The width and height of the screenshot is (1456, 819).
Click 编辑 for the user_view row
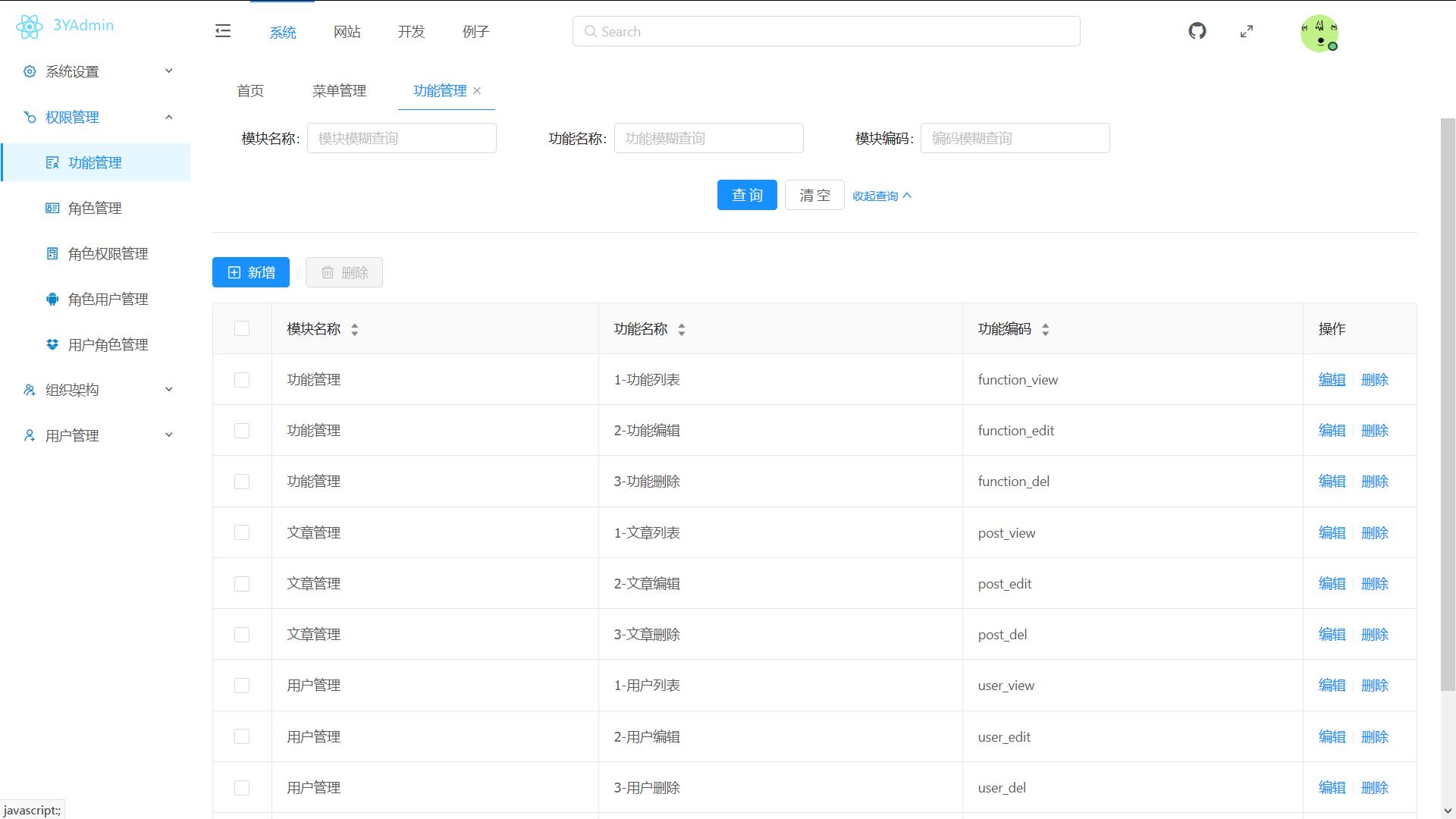[x=1331, y=686]
